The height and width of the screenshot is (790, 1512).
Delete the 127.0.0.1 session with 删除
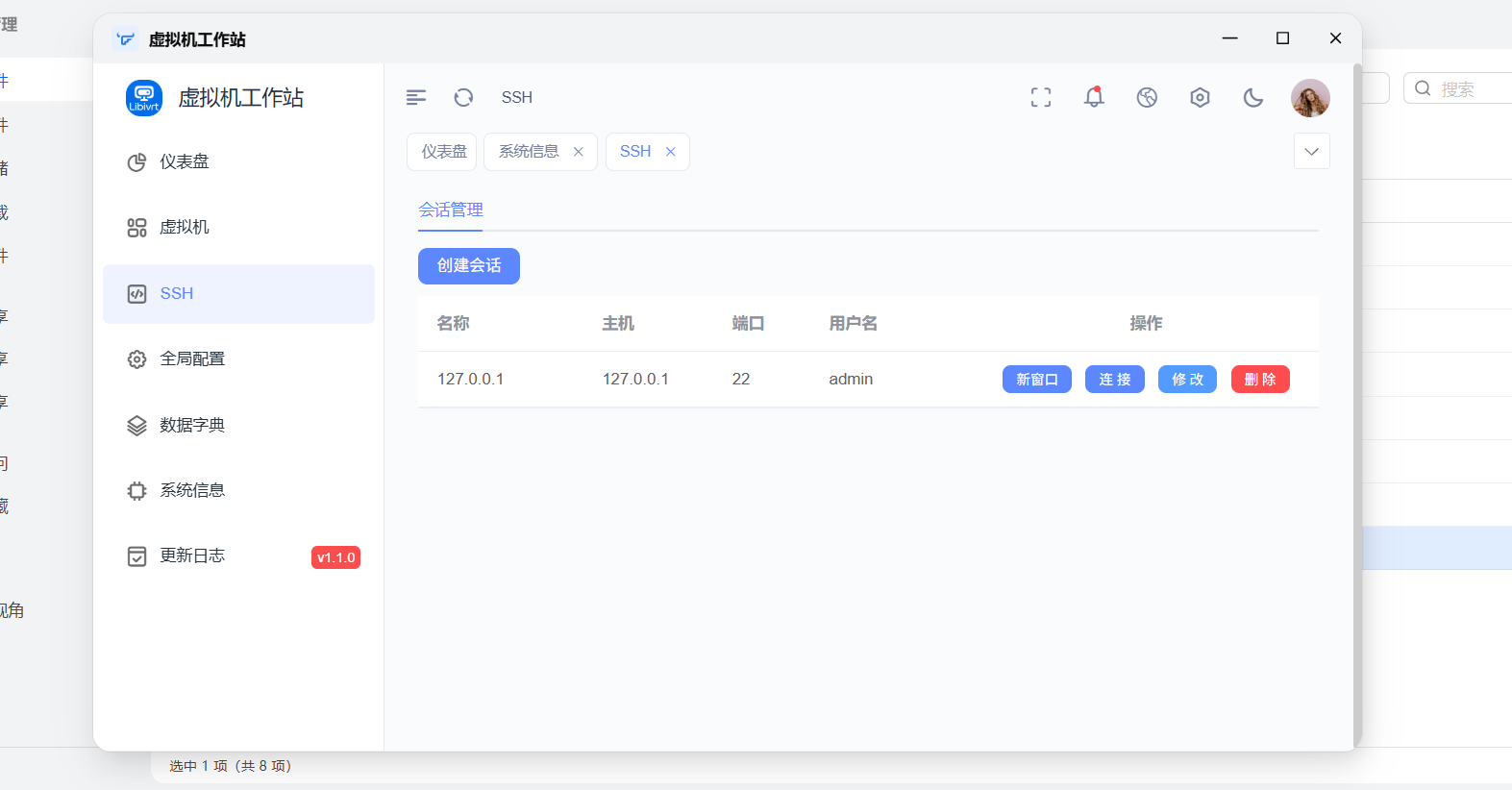click(x=1259, y=380)
